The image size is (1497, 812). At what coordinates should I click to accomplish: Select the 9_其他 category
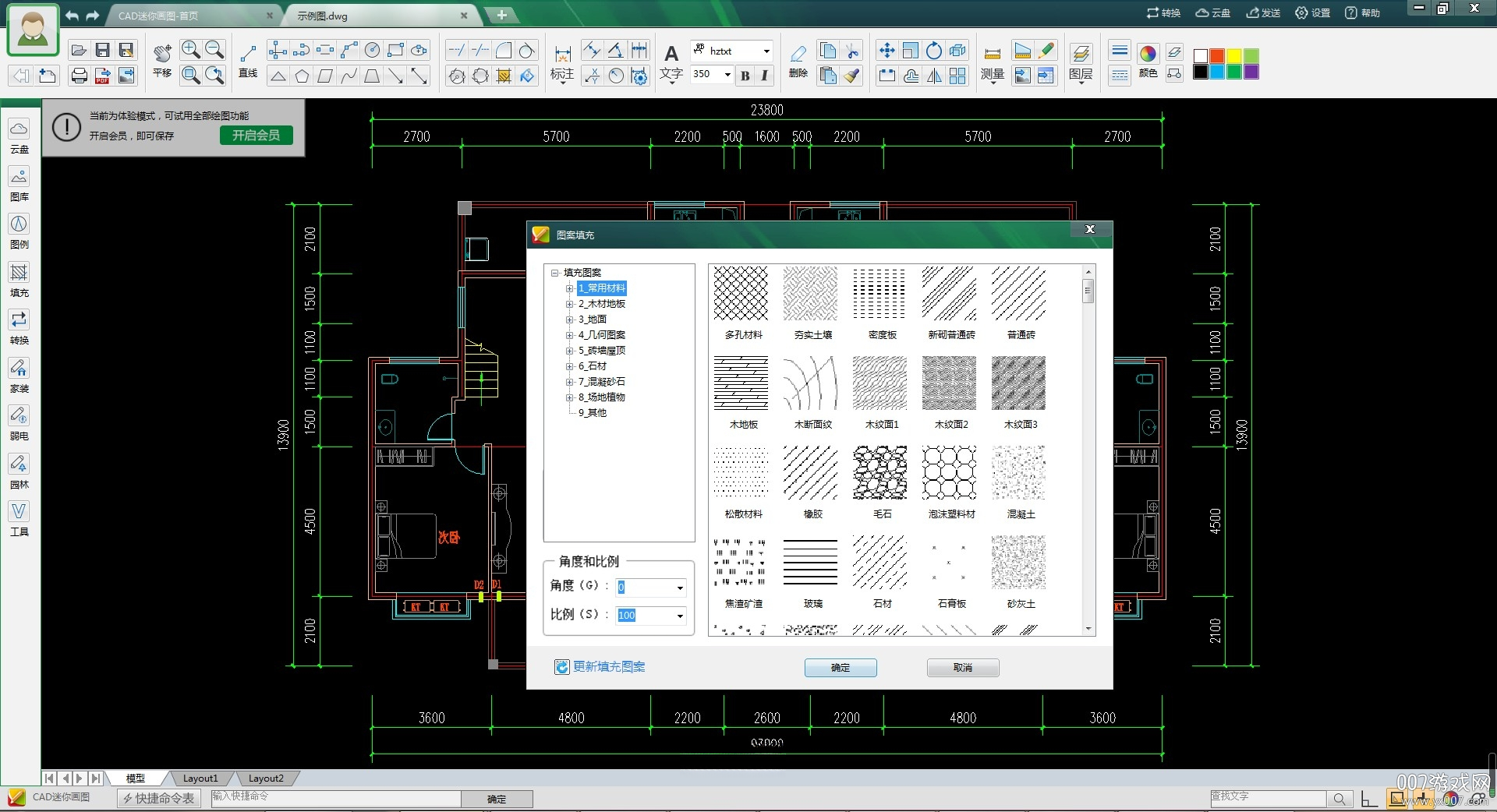click(x=593, y=413)
